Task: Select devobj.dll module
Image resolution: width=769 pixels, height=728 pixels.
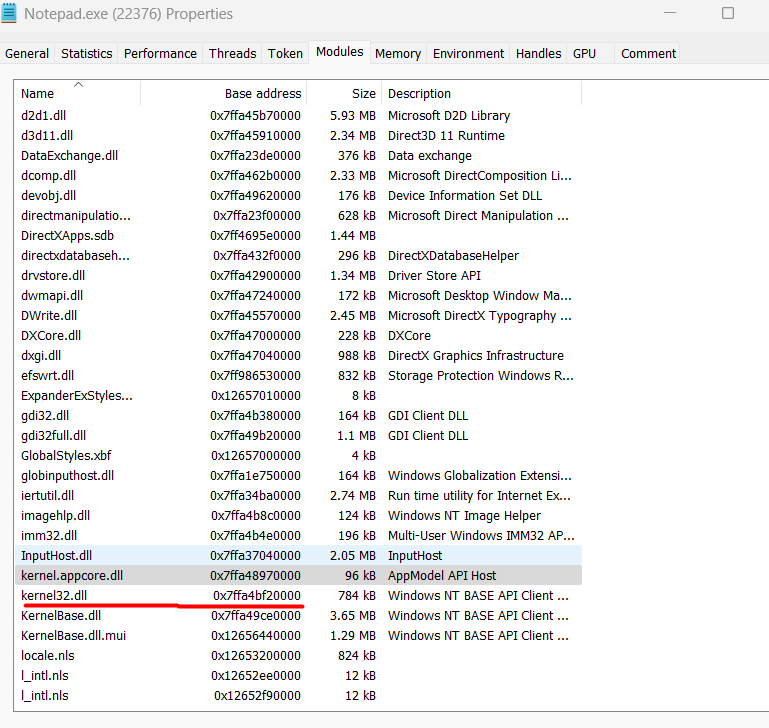Action: [x=299, y=196]
